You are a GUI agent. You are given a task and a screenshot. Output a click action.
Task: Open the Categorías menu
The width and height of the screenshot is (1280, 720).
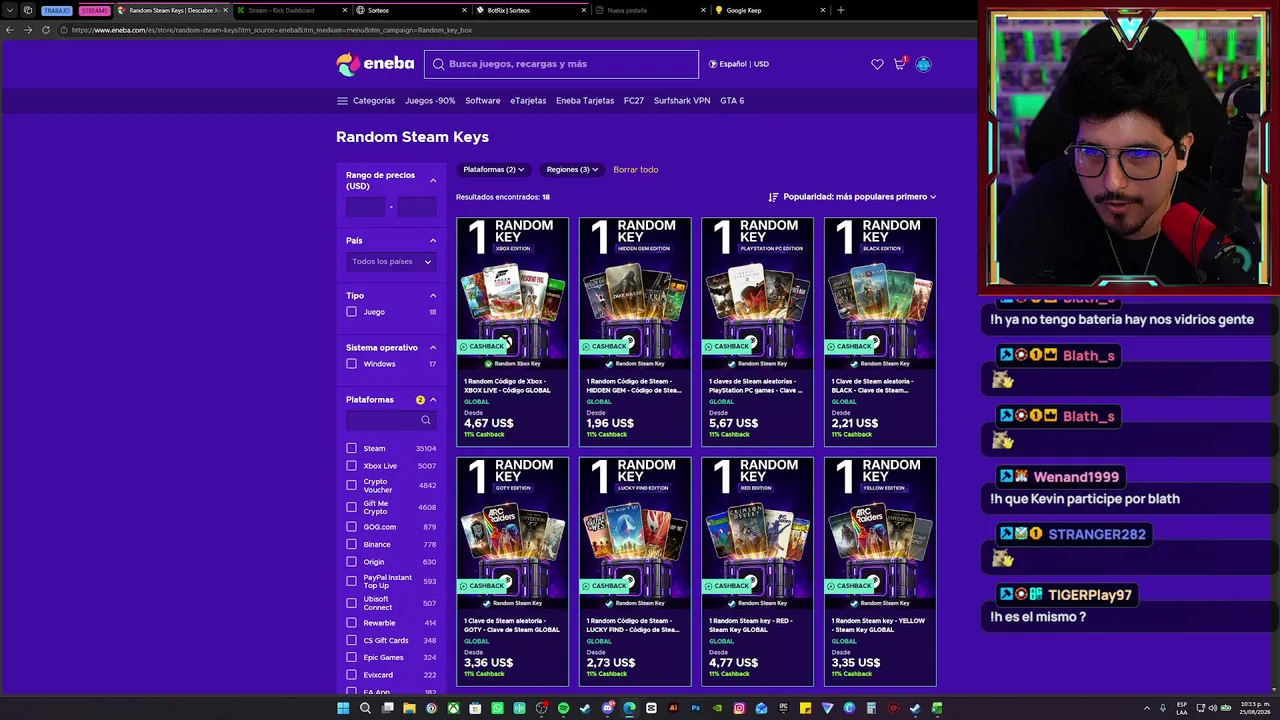click(x=366, y=101)
